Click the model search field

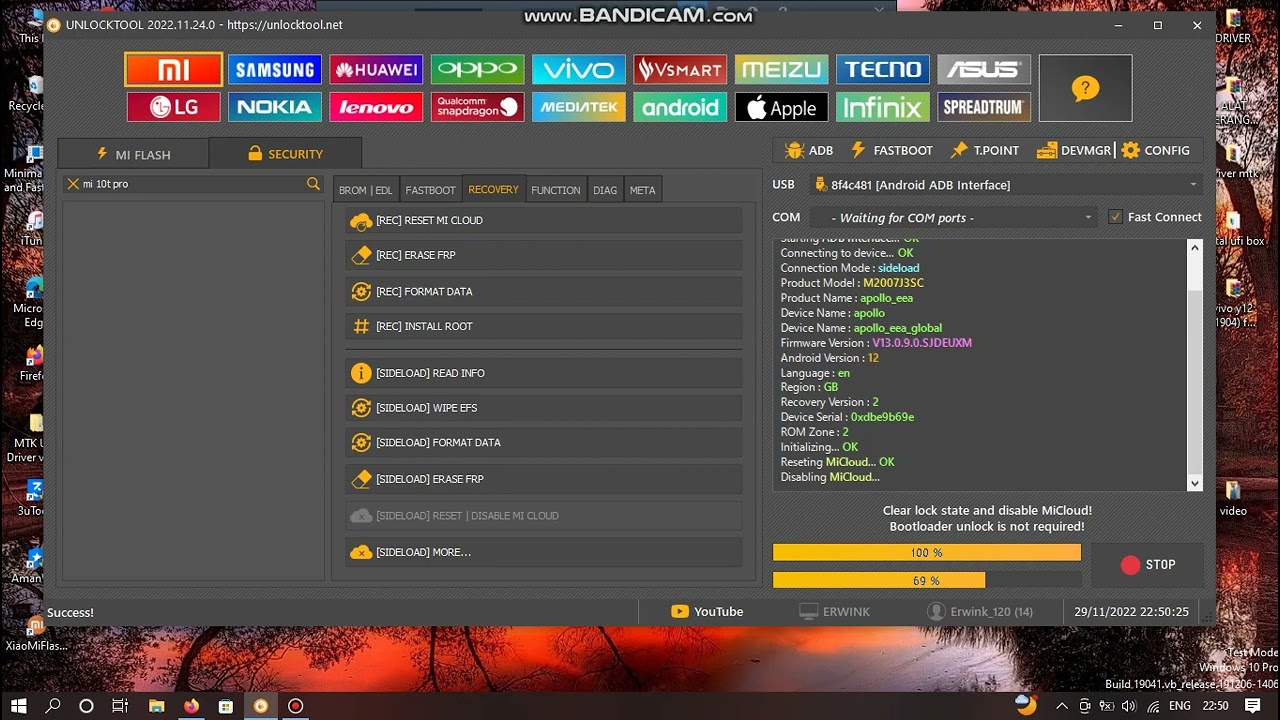pyautogui.click(x=194, y=184)
